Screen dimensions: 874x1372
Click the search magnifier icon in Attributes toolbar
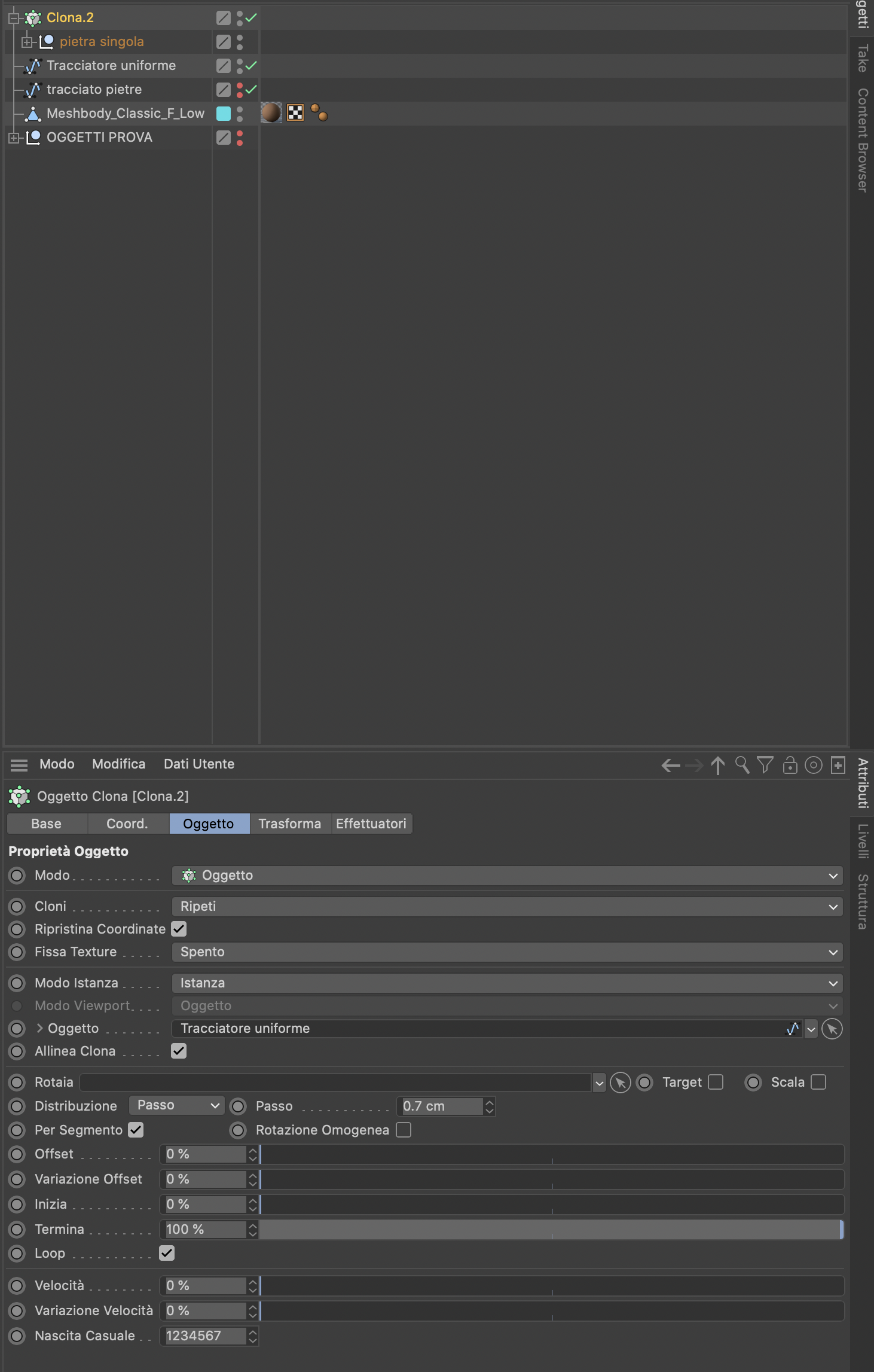pyautogui.click(x=742, y=765)
